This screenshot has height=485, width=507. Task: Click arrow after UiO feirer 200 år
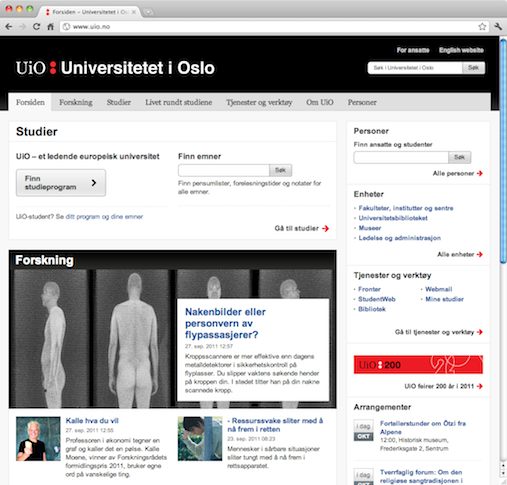(480, 386)
